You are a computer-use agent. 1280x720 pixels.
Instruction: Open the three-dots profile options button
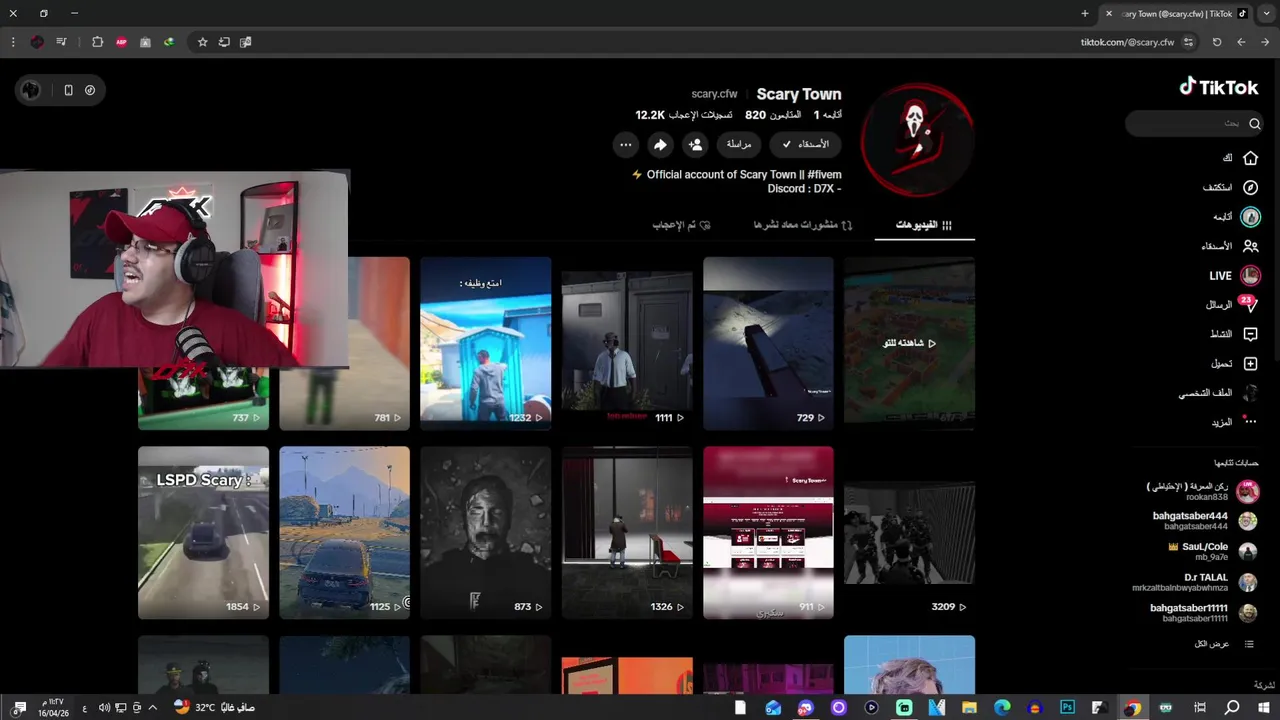625,144
